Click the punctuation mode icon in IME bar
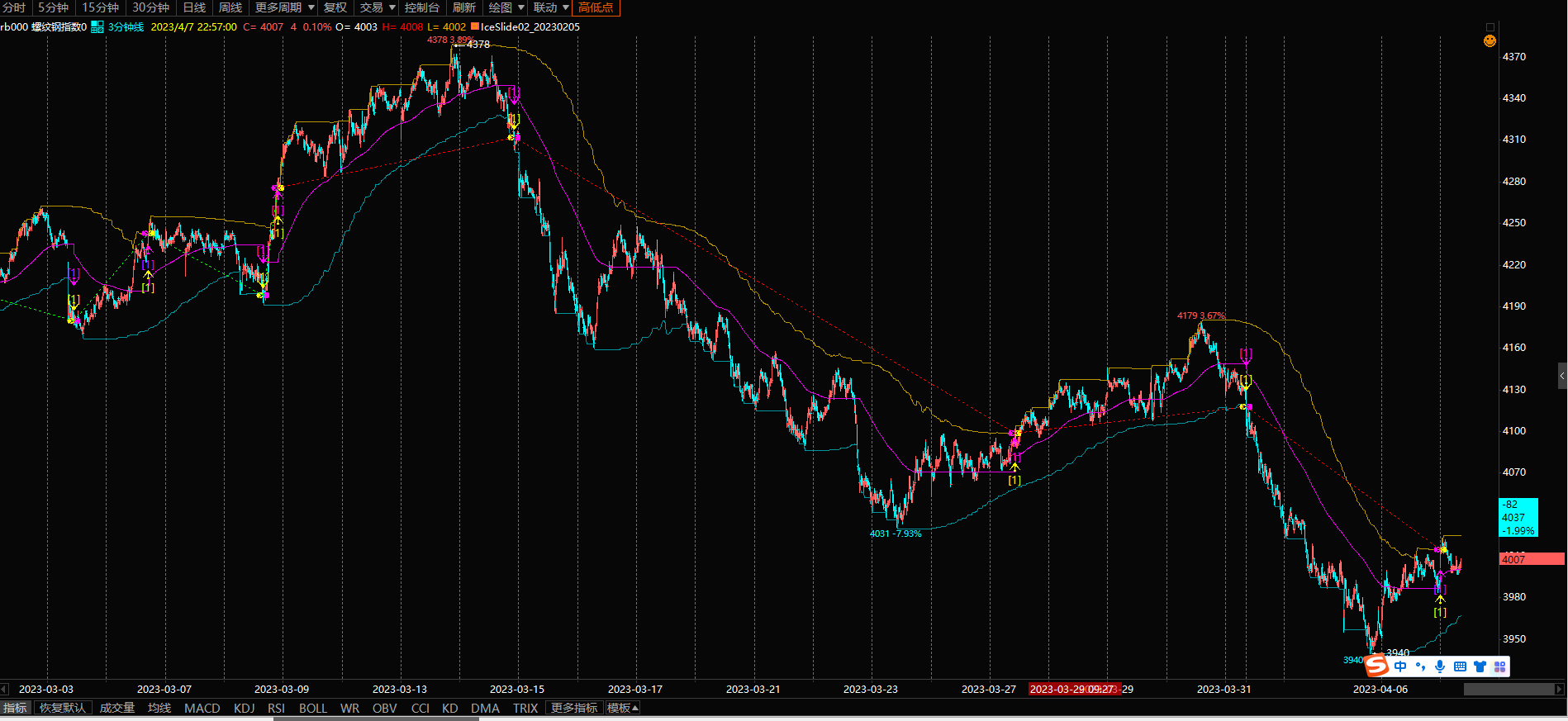The height and width of the screenshot is (721, 1568). tap(1420, 666)
